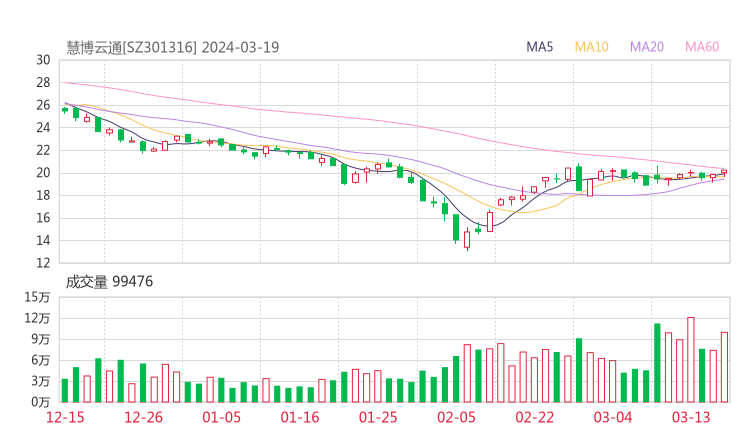Toggle the MA20 legend entry
Screen dimensions: 740x440
647,47
